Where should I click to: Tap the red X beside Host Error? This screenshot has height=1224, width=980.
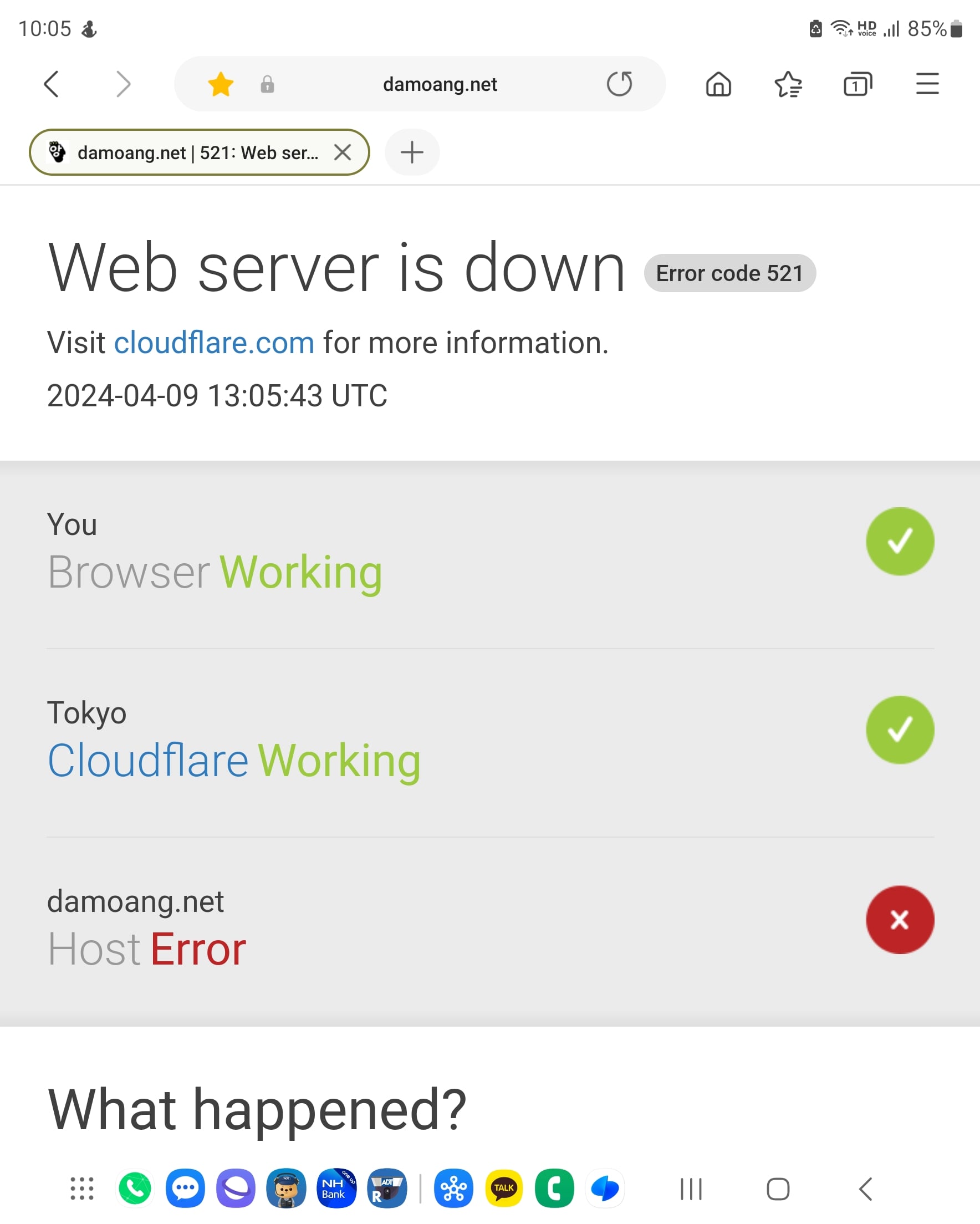pyautogui.click(x=900, y=920)
